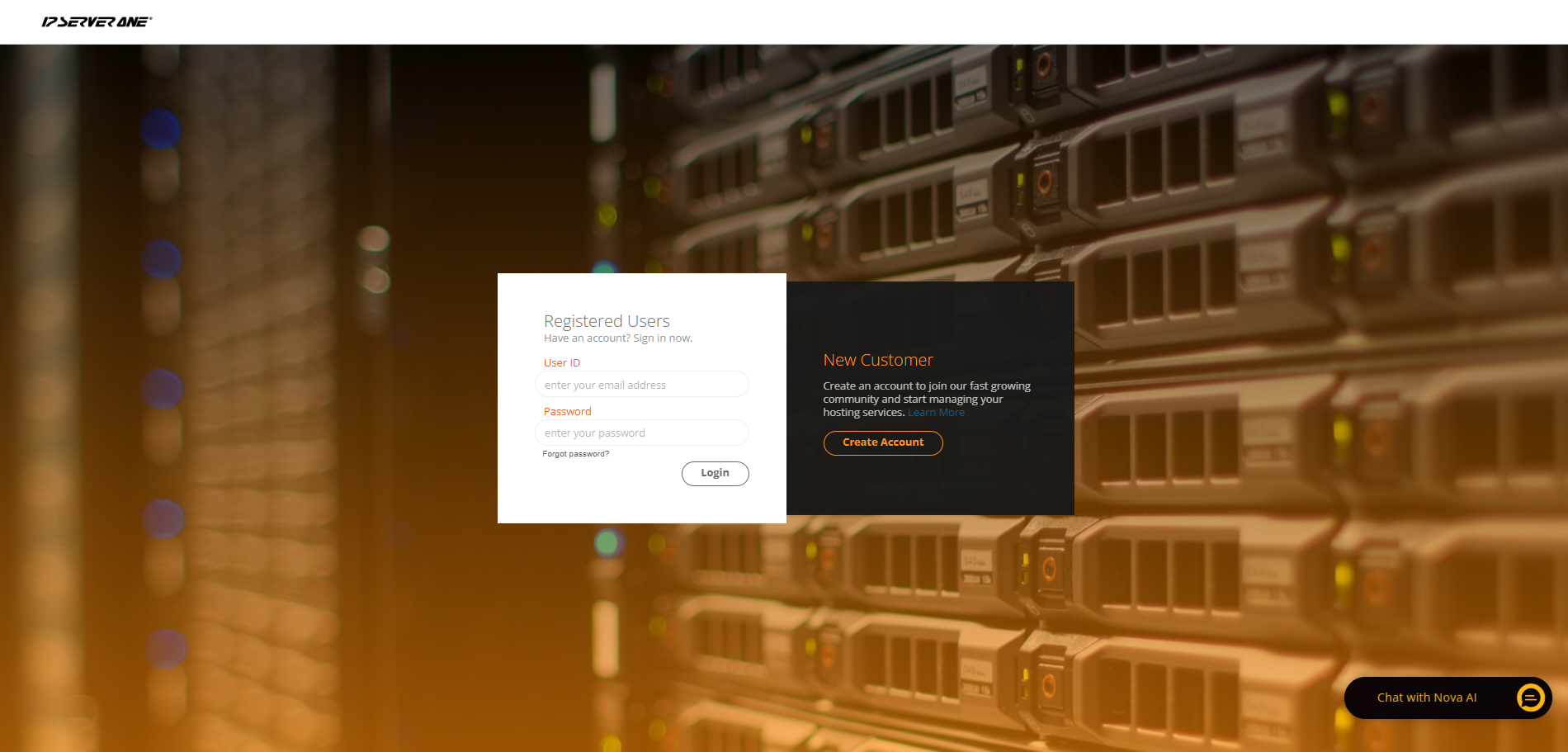The height and width of the screenshot is (752, 1568).
Task: Select the 'Create an account to join' paragraph
Action: (x=927, y=399)
